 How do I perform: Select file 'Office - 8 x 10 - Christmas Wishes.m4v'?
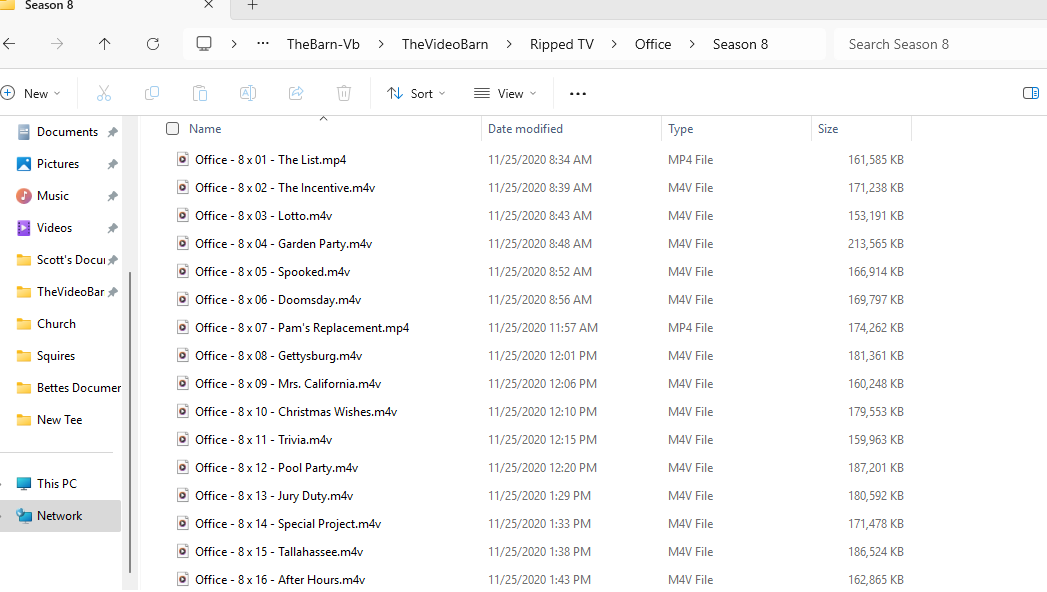pyautogui.click(x=296, y=412)
